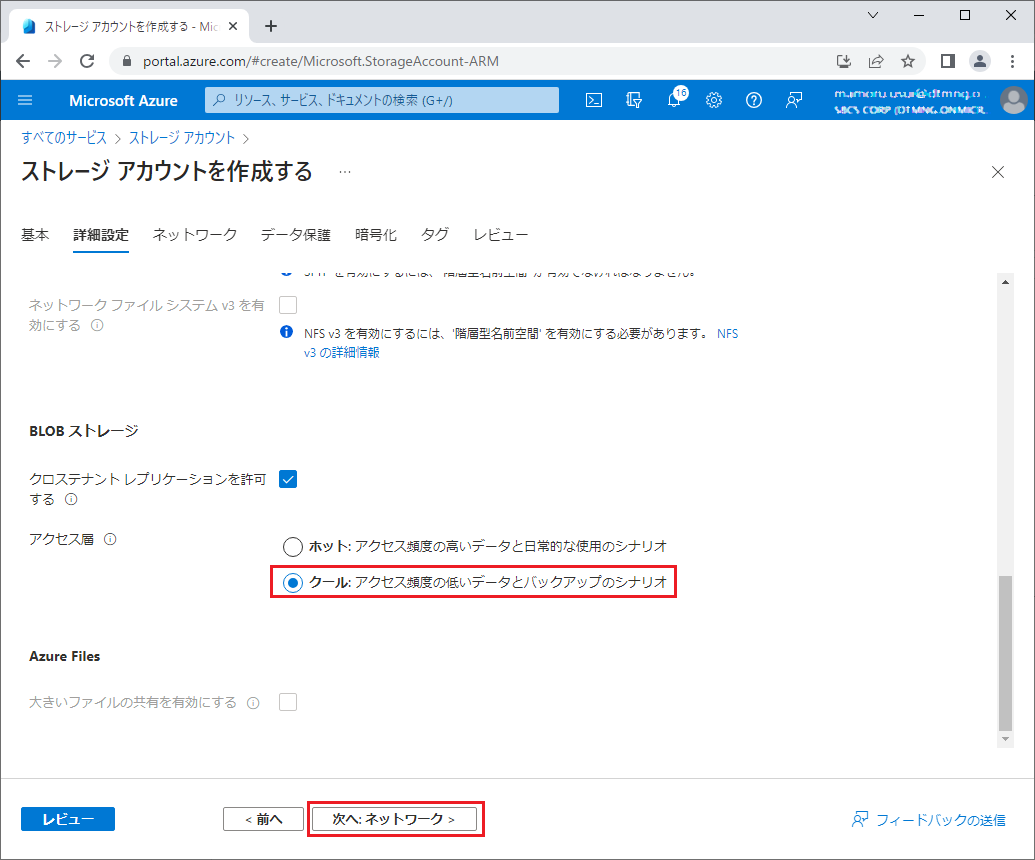
Task: Click the Microsoft Azure home link
Action: tap(123, 100)
